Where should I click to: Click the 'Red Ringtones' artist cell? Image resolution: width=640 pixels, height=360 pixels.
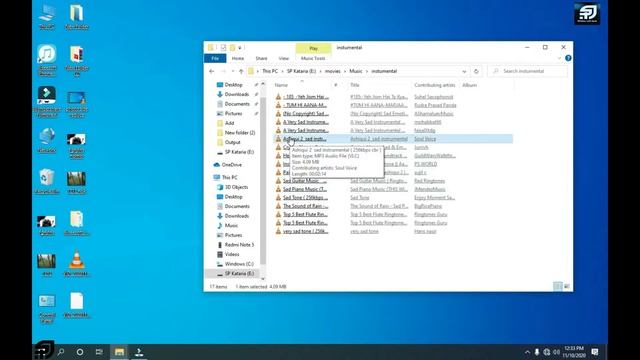coord(429,181)
